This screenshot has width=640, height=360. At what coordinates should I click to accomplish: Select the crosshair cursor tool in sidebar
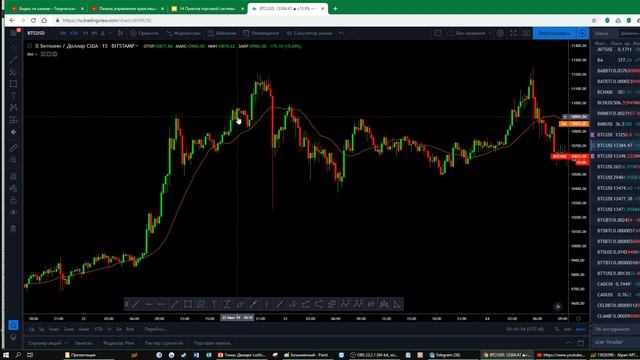[x=13, y=48]
